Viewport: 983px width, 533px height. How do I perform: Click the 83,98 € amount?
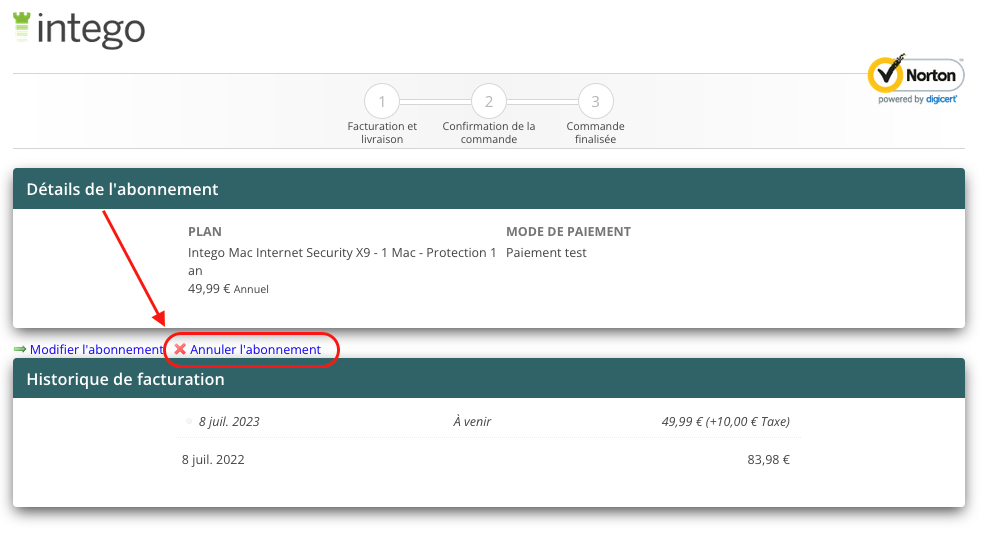point(769,460)
